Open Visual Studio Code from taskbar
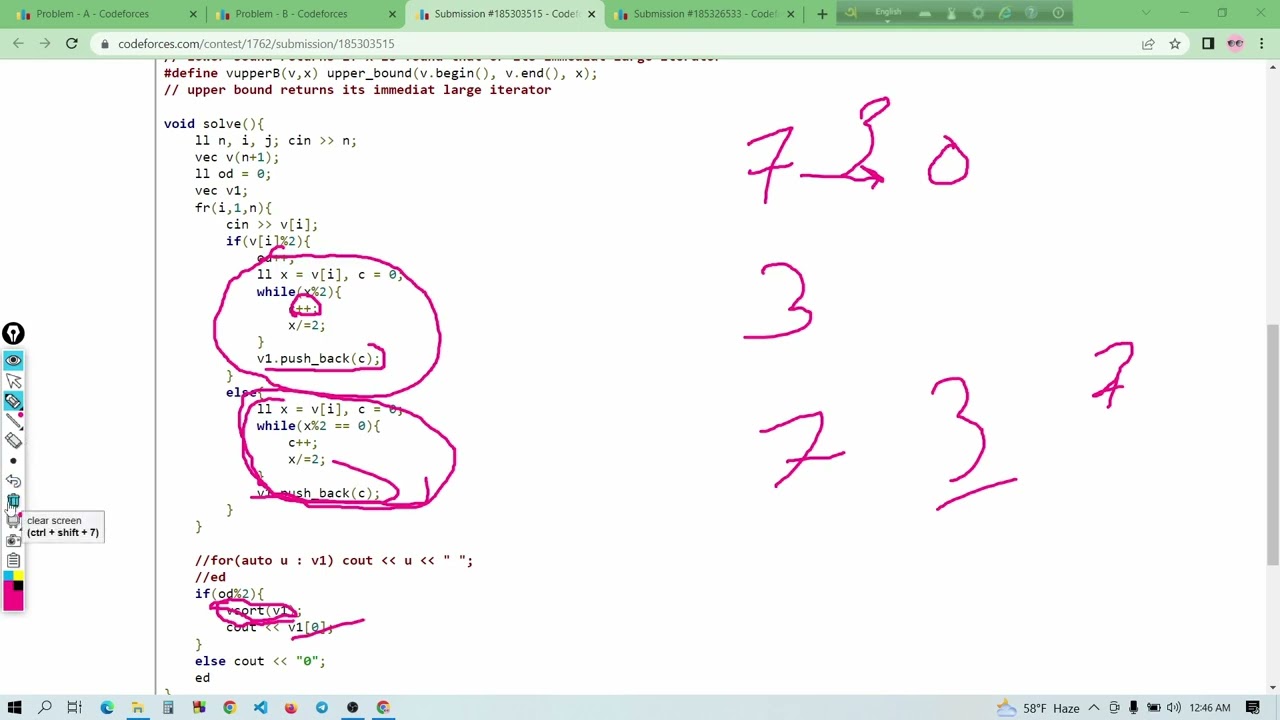The image size is (1280, 720). pyautogui.click(x=260, y=708)
